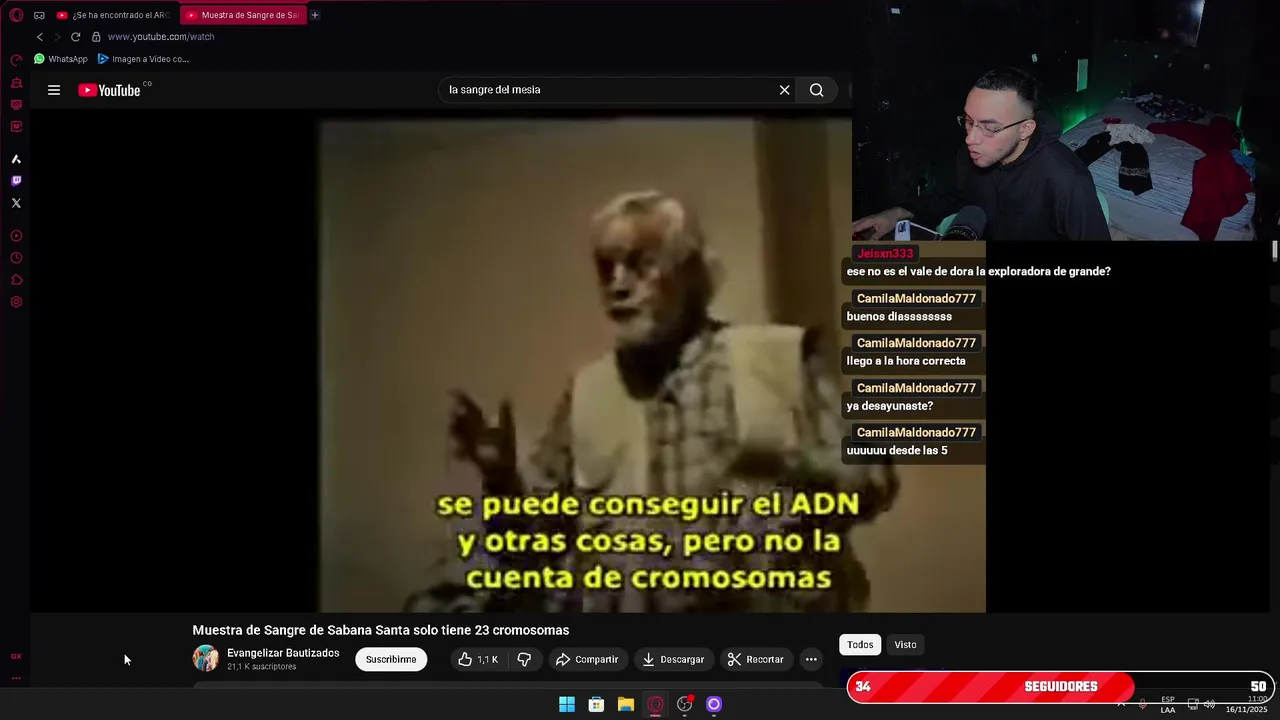Clear the YouTube search box with X
The image size is (1280, 720).
(x=785, y=90)
